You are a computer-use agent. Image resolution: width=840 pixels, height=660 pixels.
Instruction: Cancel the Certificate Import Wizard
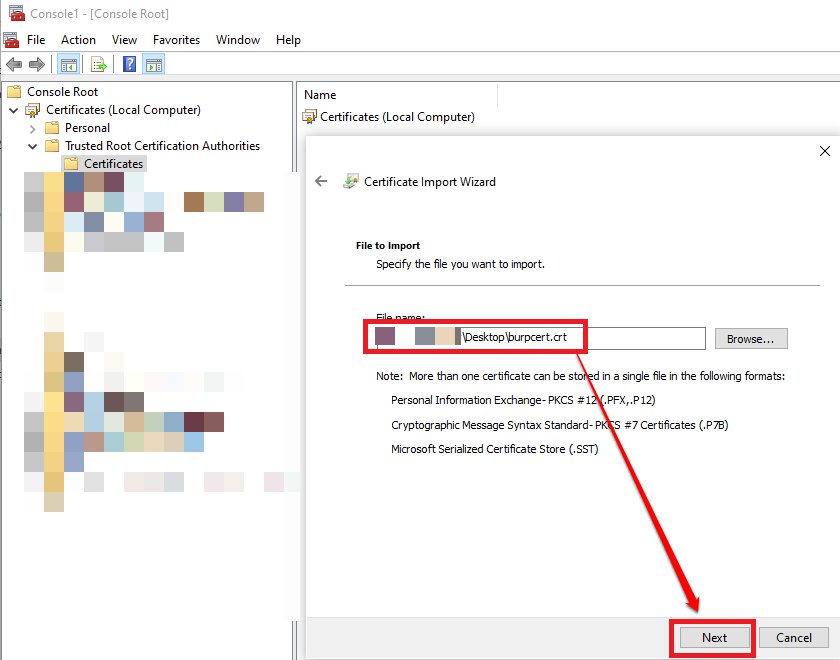pyautogui.click(x=793, y=637)
